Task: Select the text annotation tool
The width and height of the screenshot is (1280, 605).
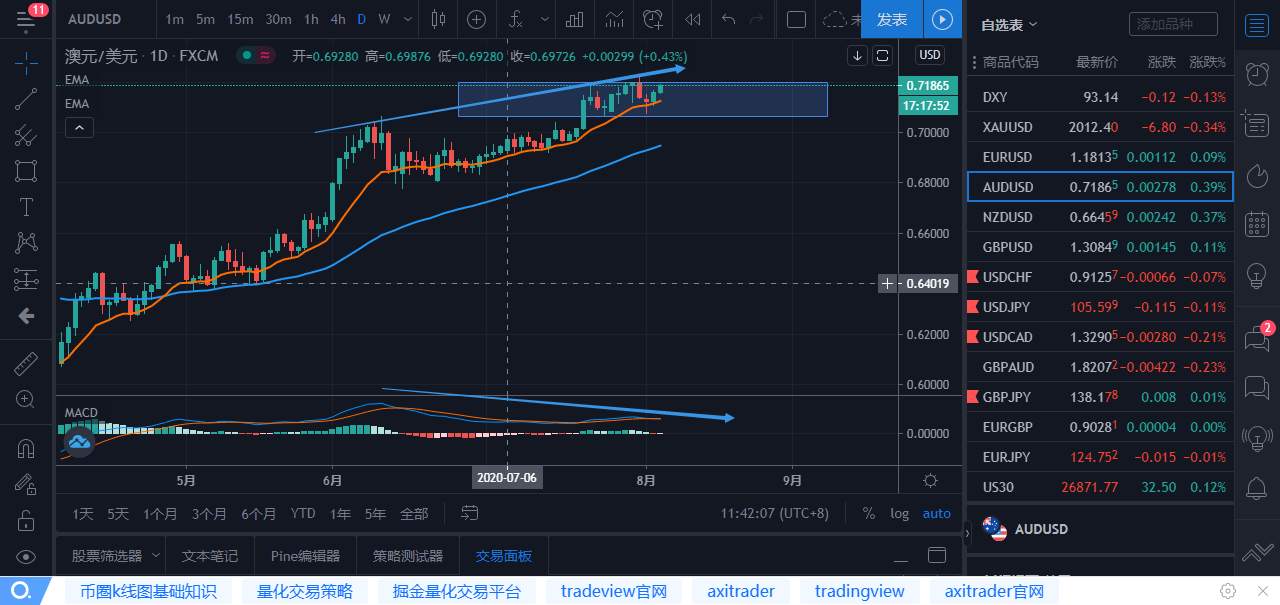Action: click(26, 207)
